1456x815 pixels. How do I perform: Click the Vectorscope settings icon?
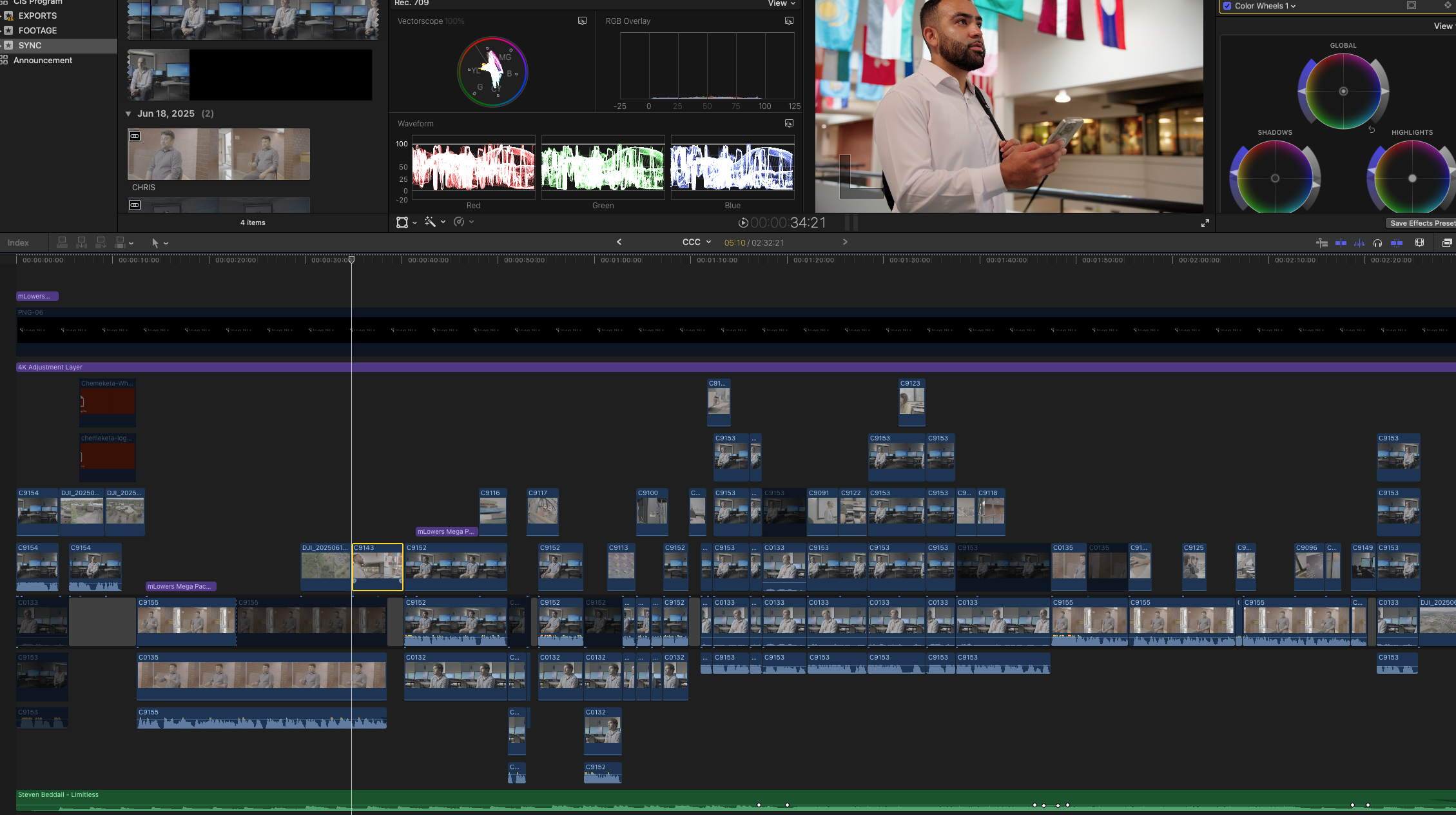[582, 21]
